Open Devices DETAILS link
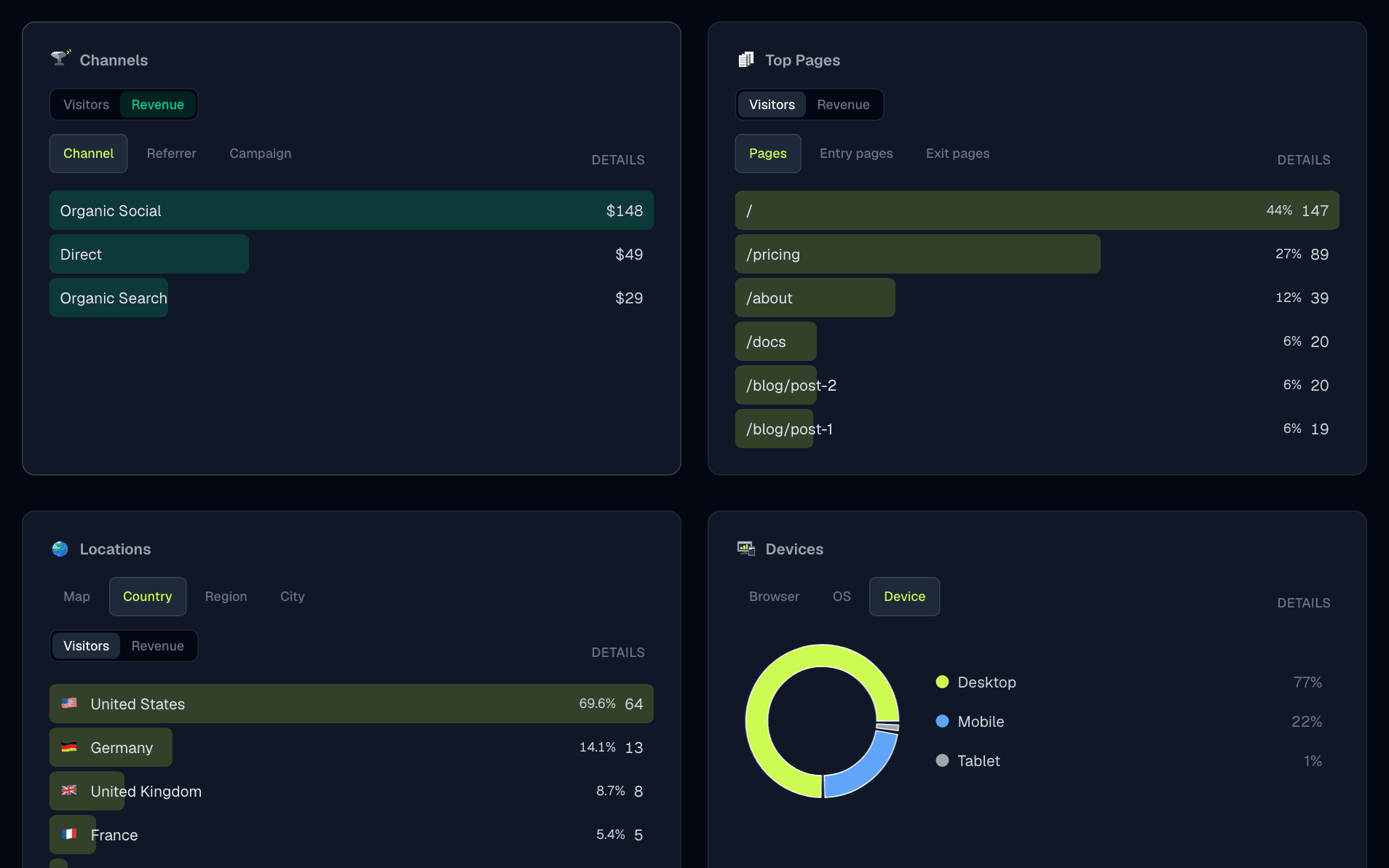The width and height of the screenshot is (1389, 868). [x=1303, y=603]
